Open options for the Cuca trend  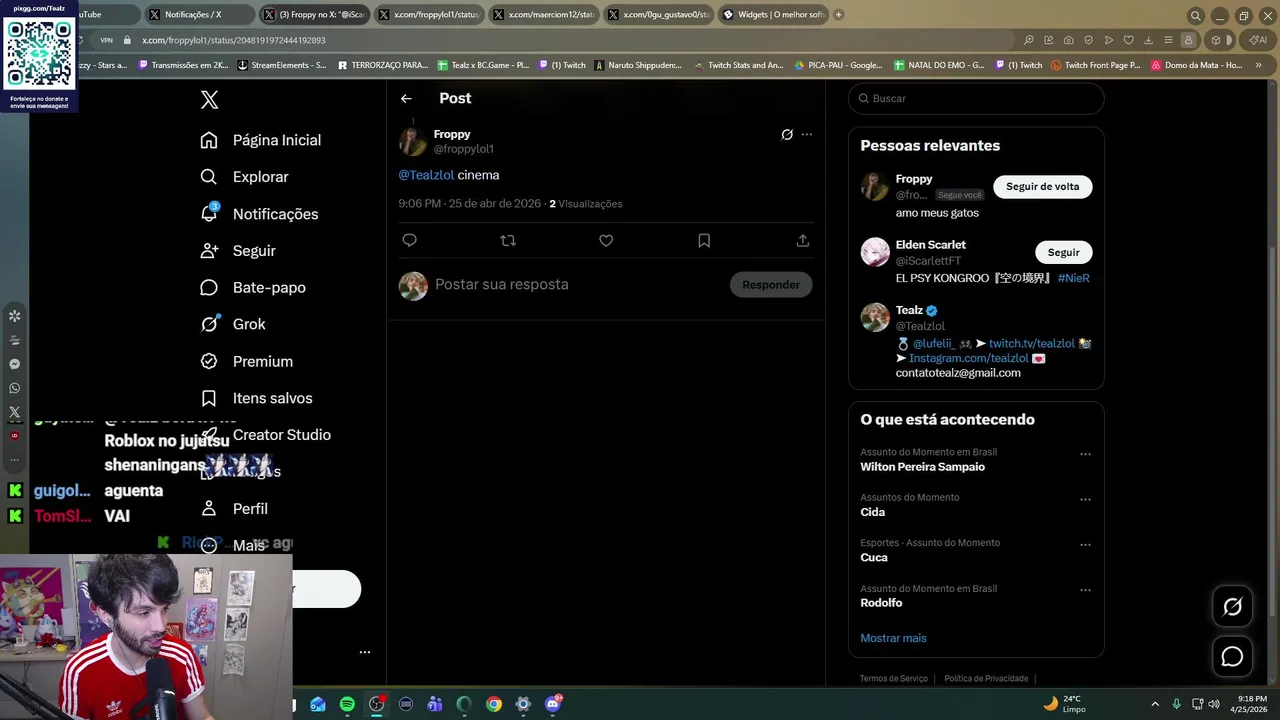click(x=1085, y=545)
